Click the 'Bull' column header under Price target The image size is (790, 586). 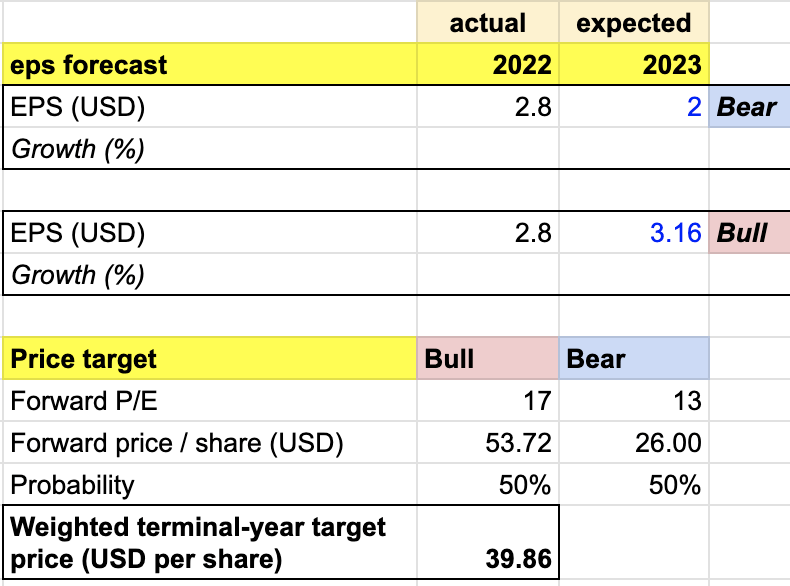(488, 358)
